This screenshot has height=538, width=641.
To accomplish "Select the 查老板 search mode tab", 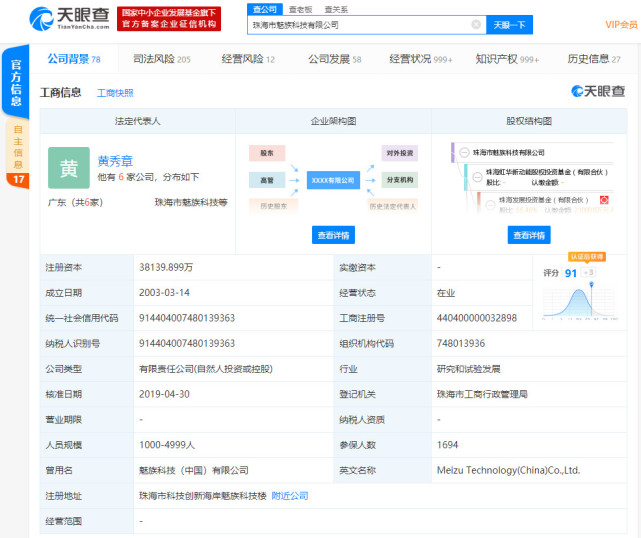I will 299,8.
